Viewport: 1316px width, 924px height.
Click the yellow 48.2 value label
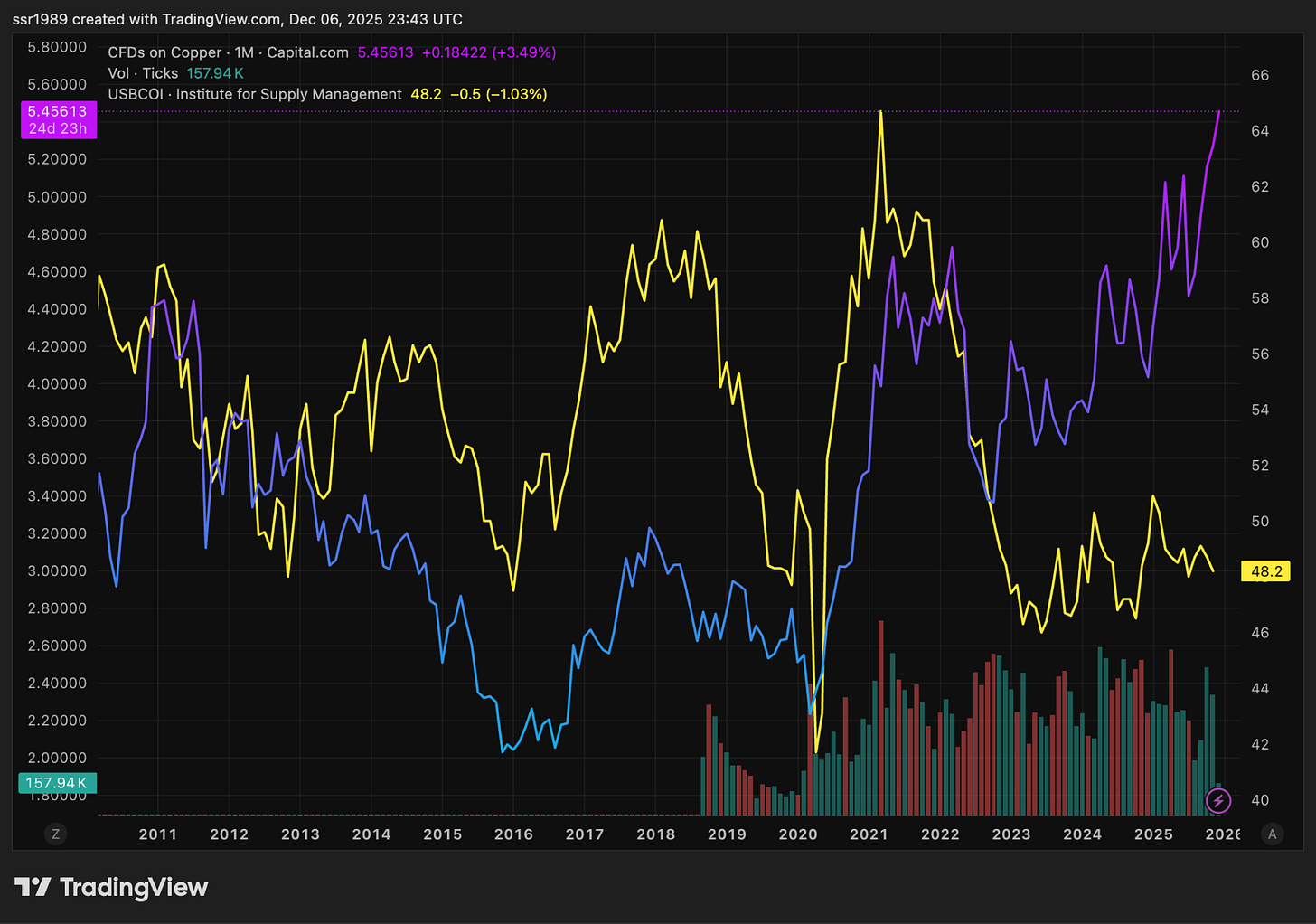click(1266, 571)
